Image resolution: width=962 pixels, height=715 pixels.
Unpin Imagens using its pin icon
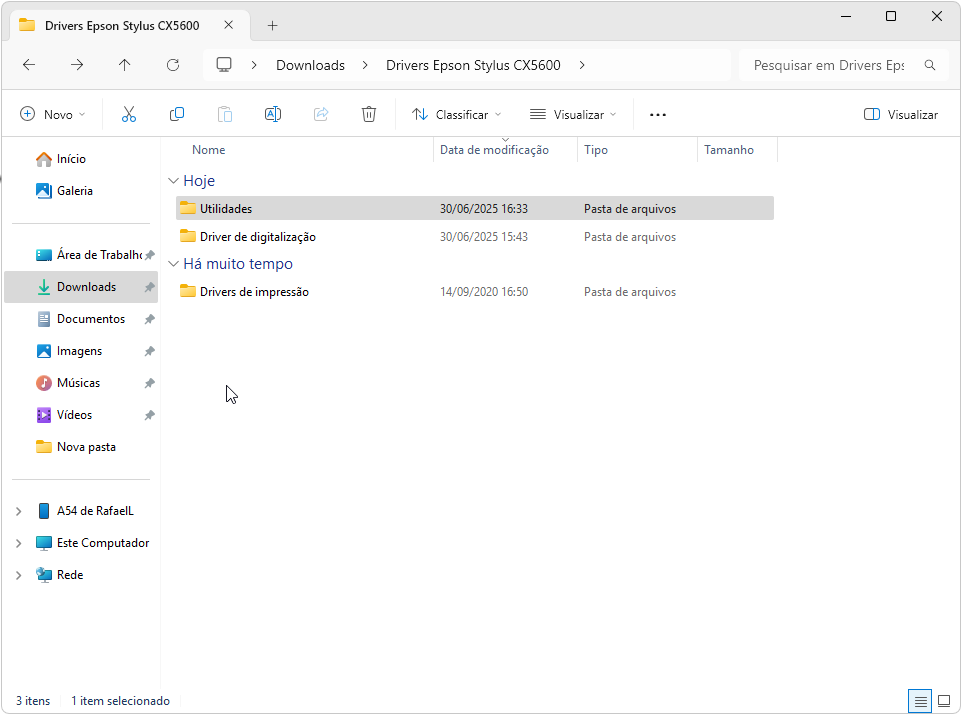[x=149, y=351]
